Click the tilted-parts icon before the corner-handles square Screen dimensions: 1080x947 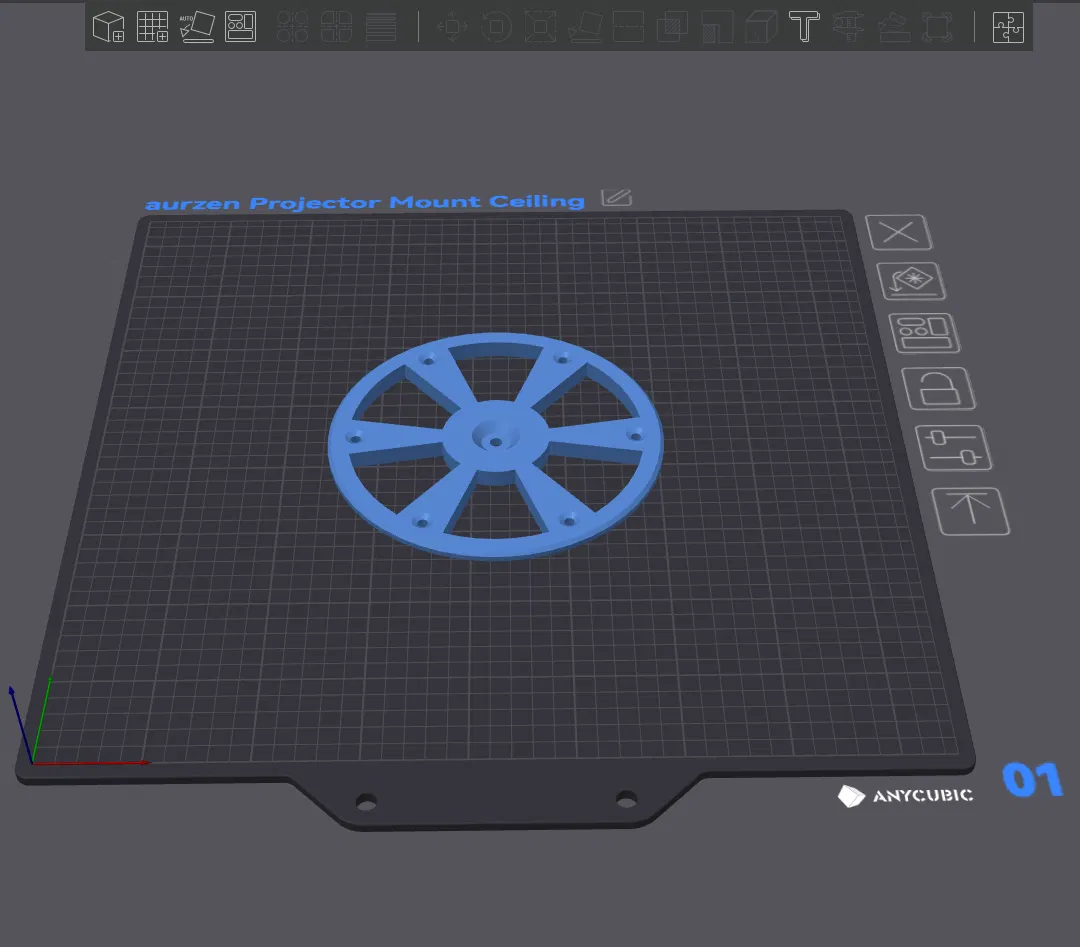coord(893,27)
